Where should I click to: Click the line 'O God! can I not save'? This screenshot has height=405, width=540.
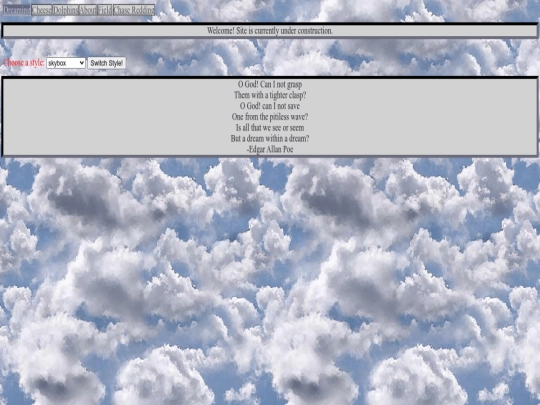pos(270,106)
